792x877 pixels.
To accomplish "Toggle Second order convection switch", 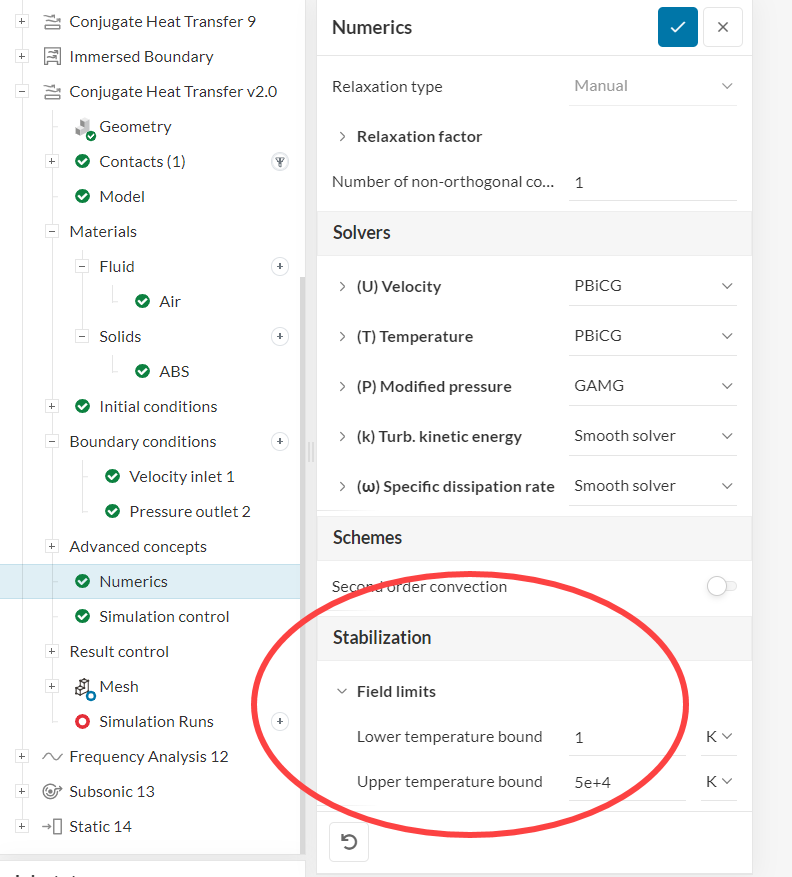I will point(721,587).
